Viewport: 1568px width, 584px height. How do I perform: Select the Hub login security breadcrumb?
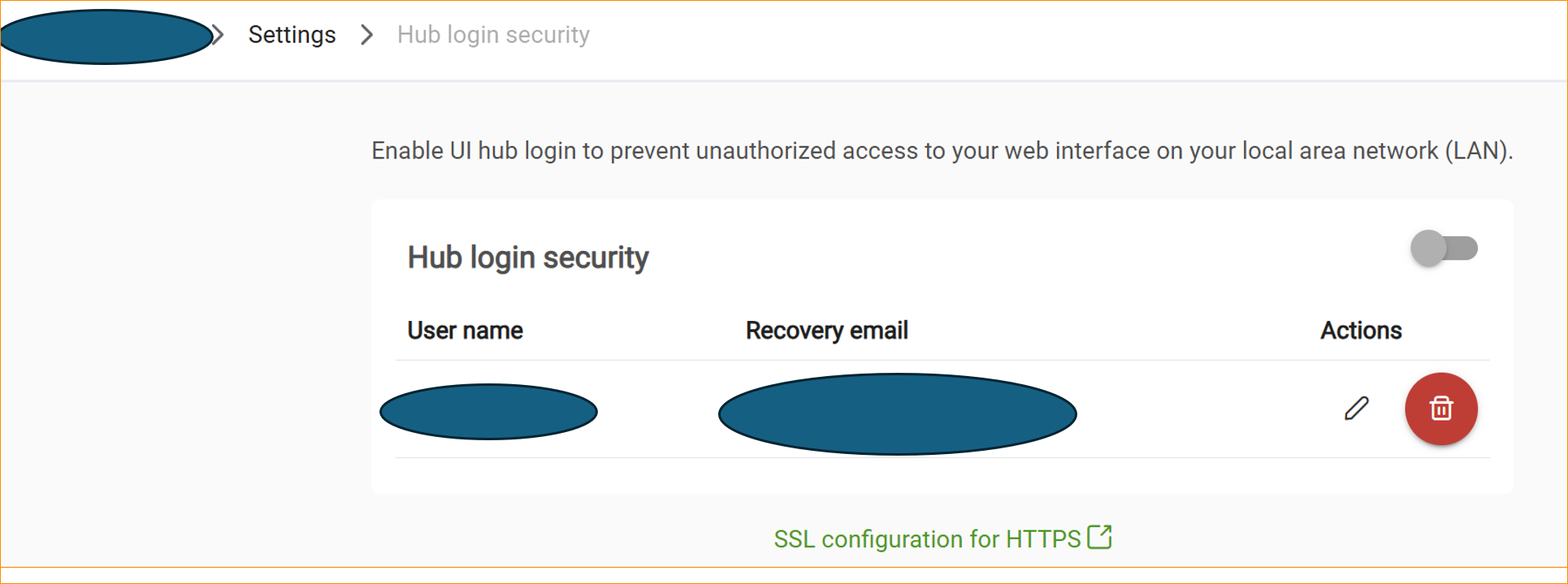tap(493, 35)
